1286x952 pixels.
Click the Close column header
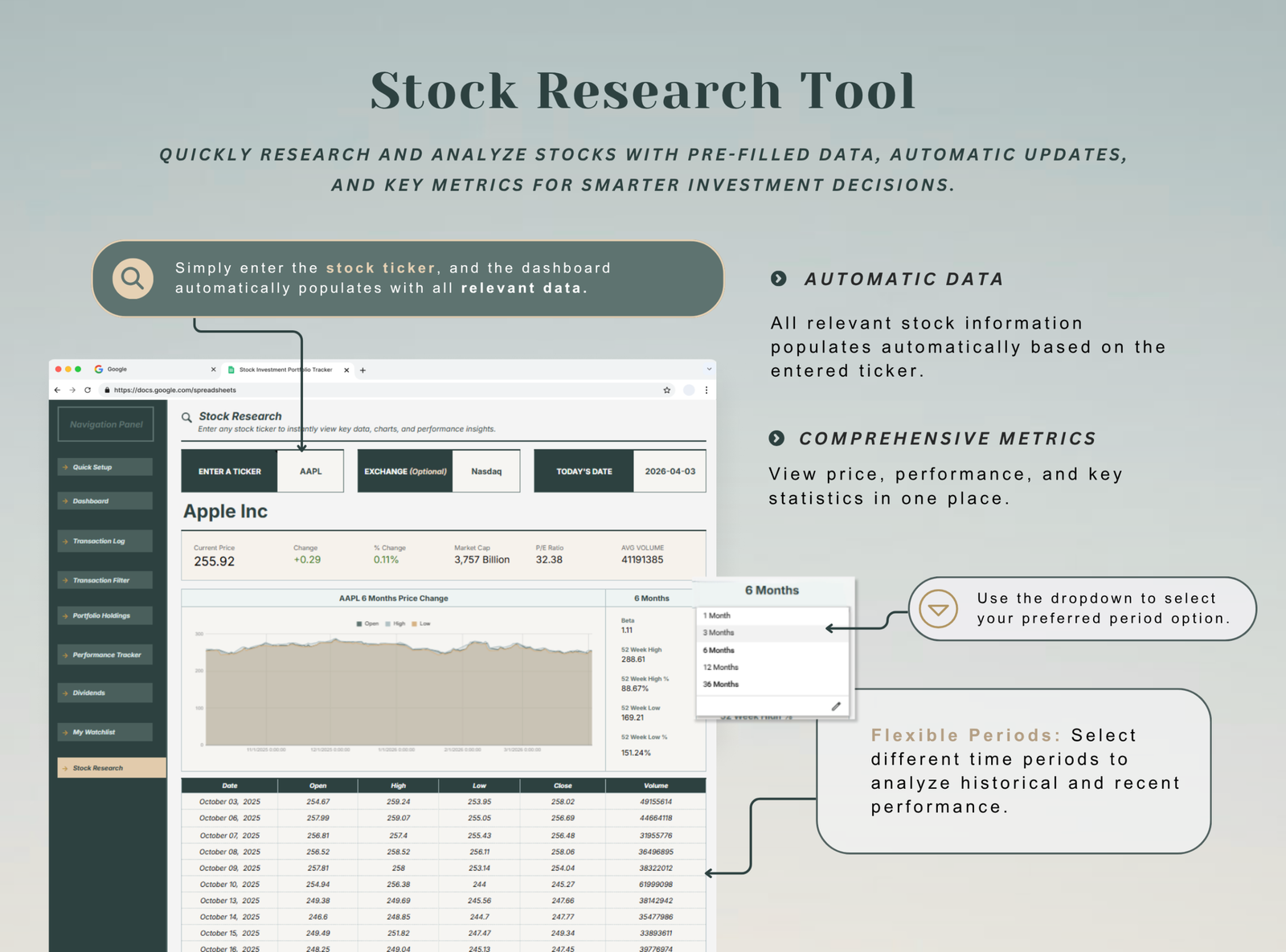(563, 786)
